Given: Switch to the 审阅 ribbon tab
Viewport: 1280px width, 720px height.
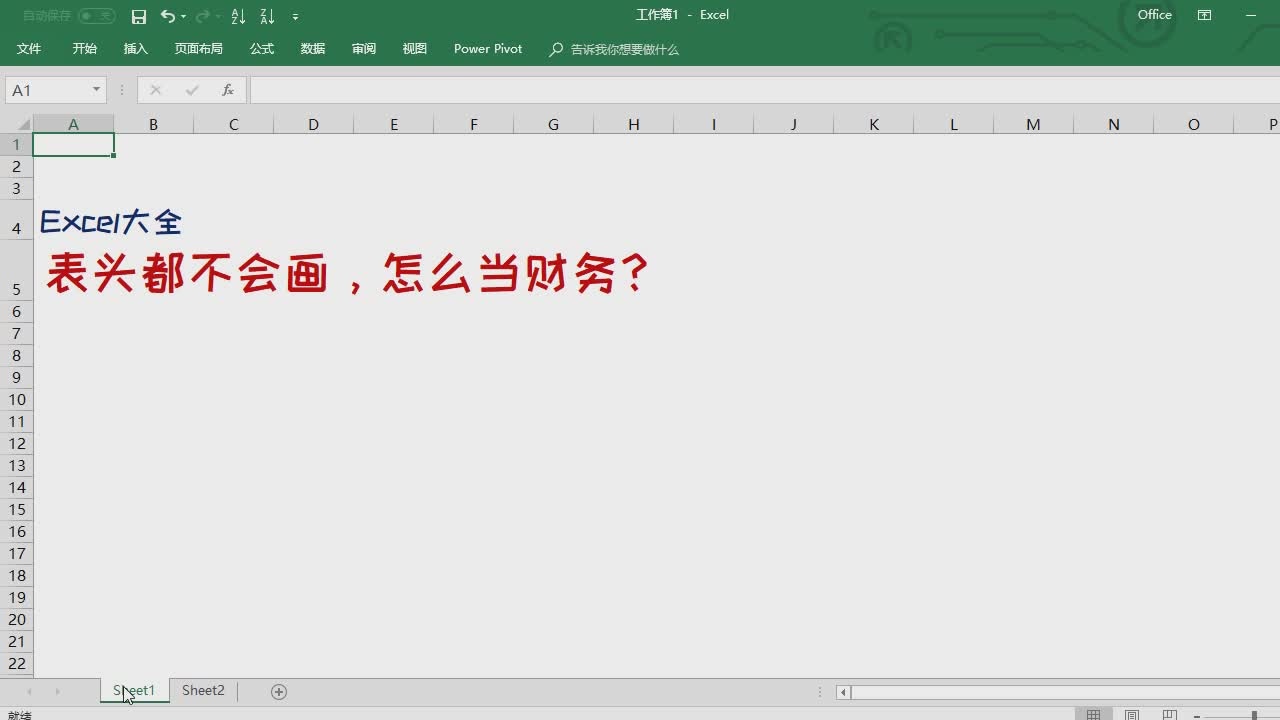Looking at the screenshot, I should click(364, 48).
